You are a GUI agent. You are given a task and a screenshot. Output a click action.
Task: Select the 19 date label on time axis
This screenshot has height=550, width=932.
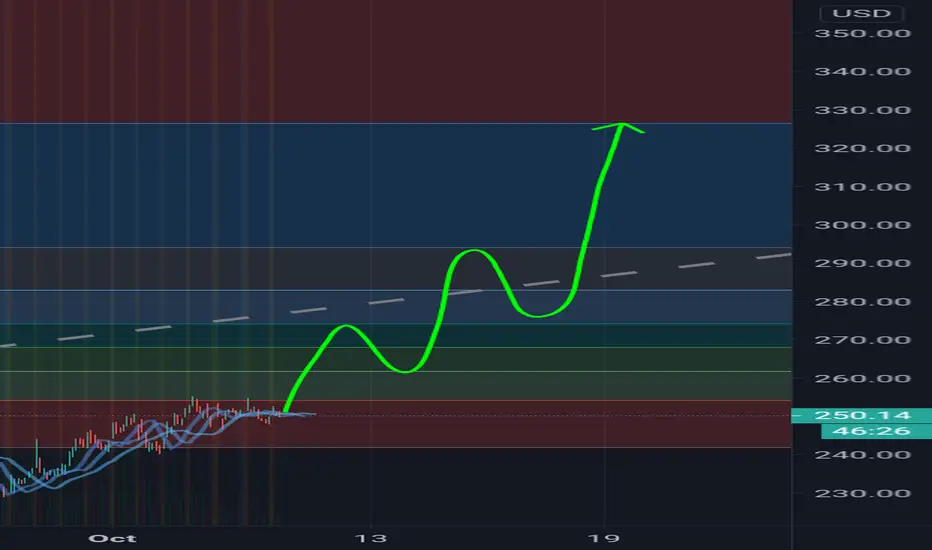pyautogui.click(x=604, y=539)
